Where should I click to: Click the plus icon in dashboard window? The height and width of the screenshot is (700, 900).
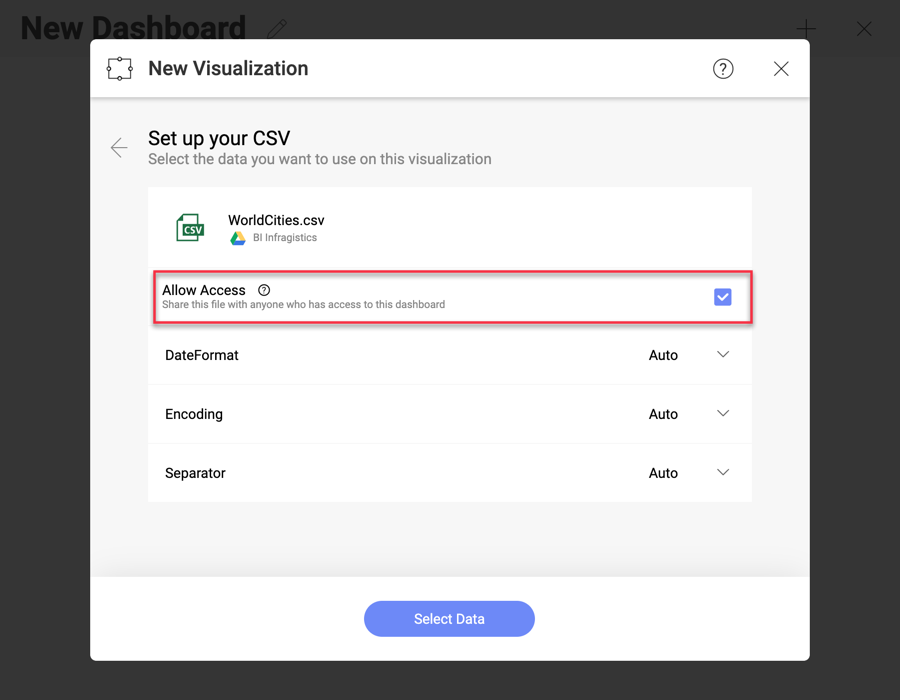tap(806, 29)
